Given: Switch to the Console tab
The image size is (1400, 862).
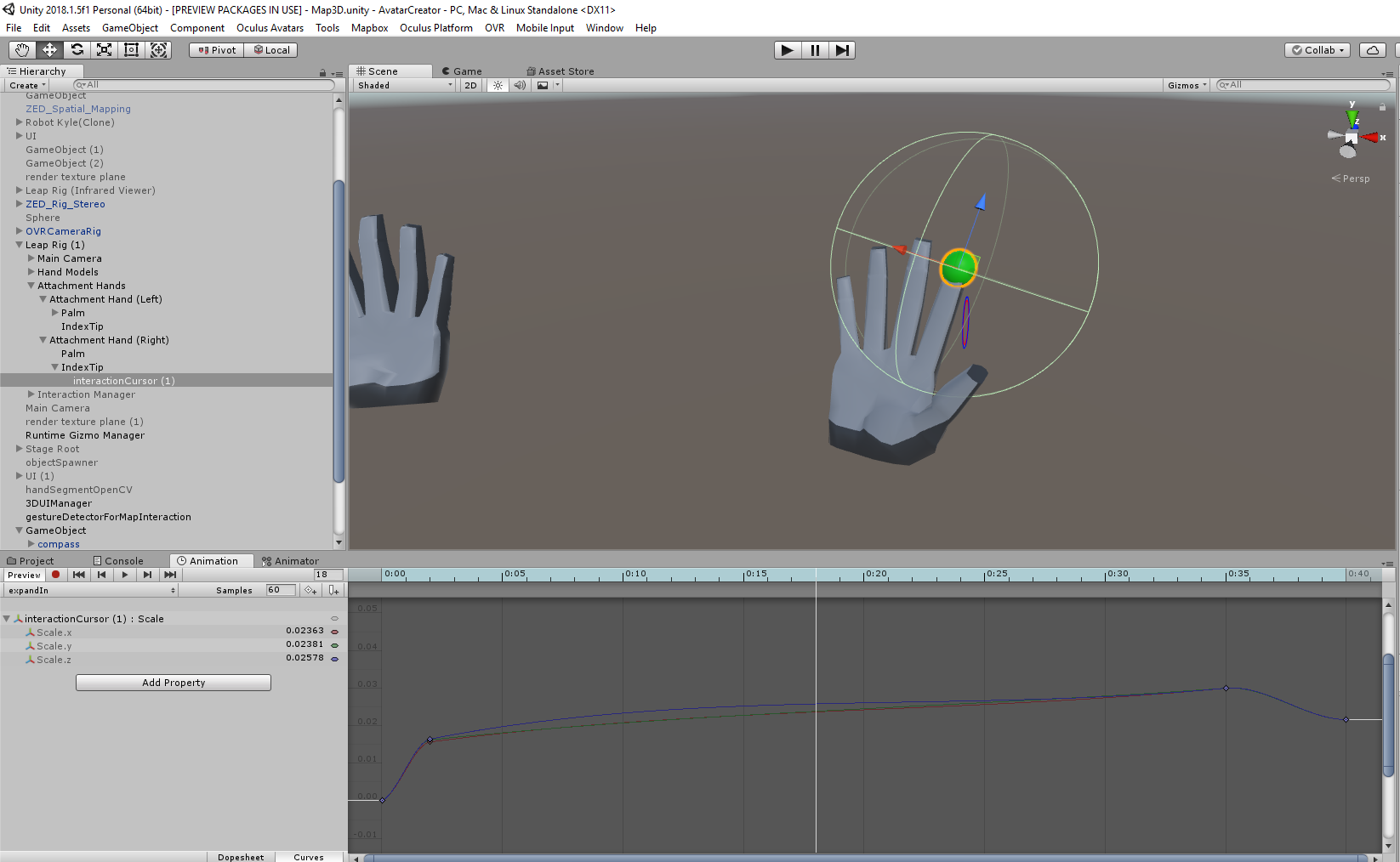Looking at the screenshot, I should (118, 561).
